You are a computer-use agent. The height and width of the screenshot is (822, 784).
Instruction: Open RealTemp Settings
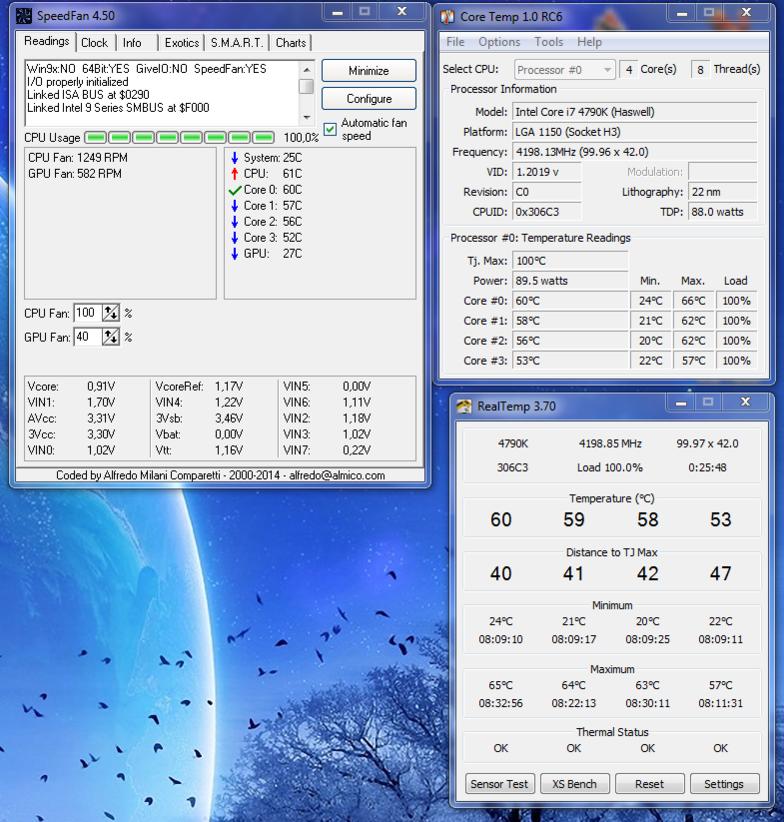(x=724, y=784)
